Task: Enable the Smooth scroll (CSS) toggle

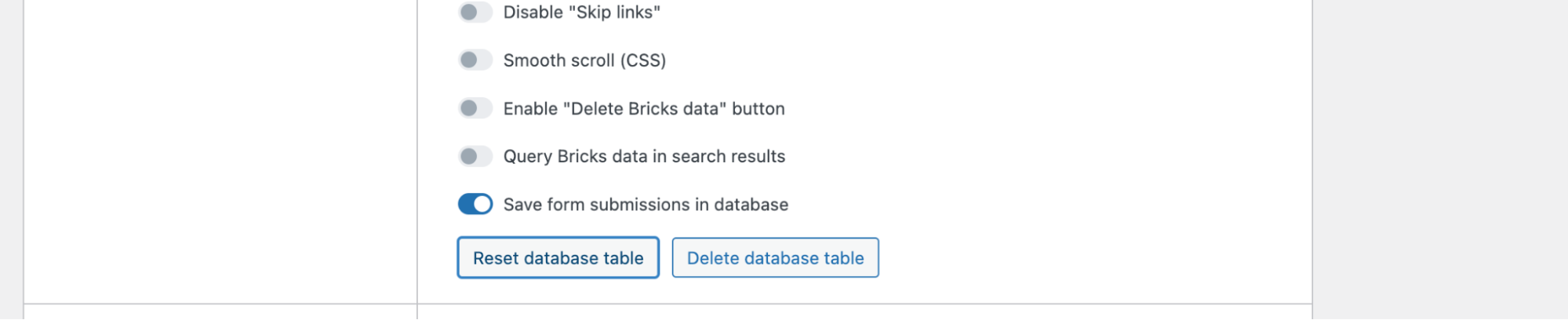Action: (x=475, y=60)
